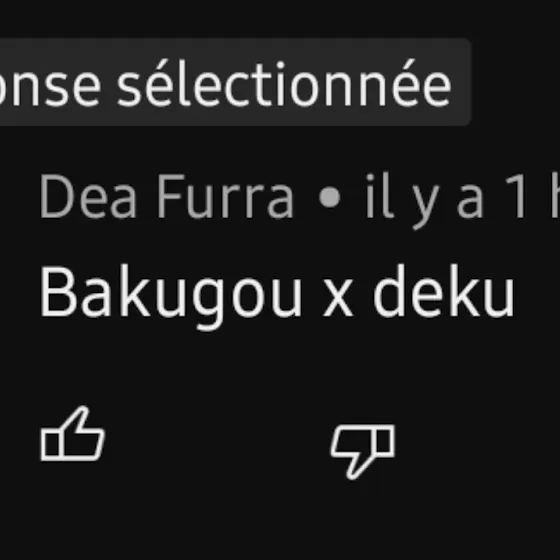Open the Dea Furra author profile

166,196
